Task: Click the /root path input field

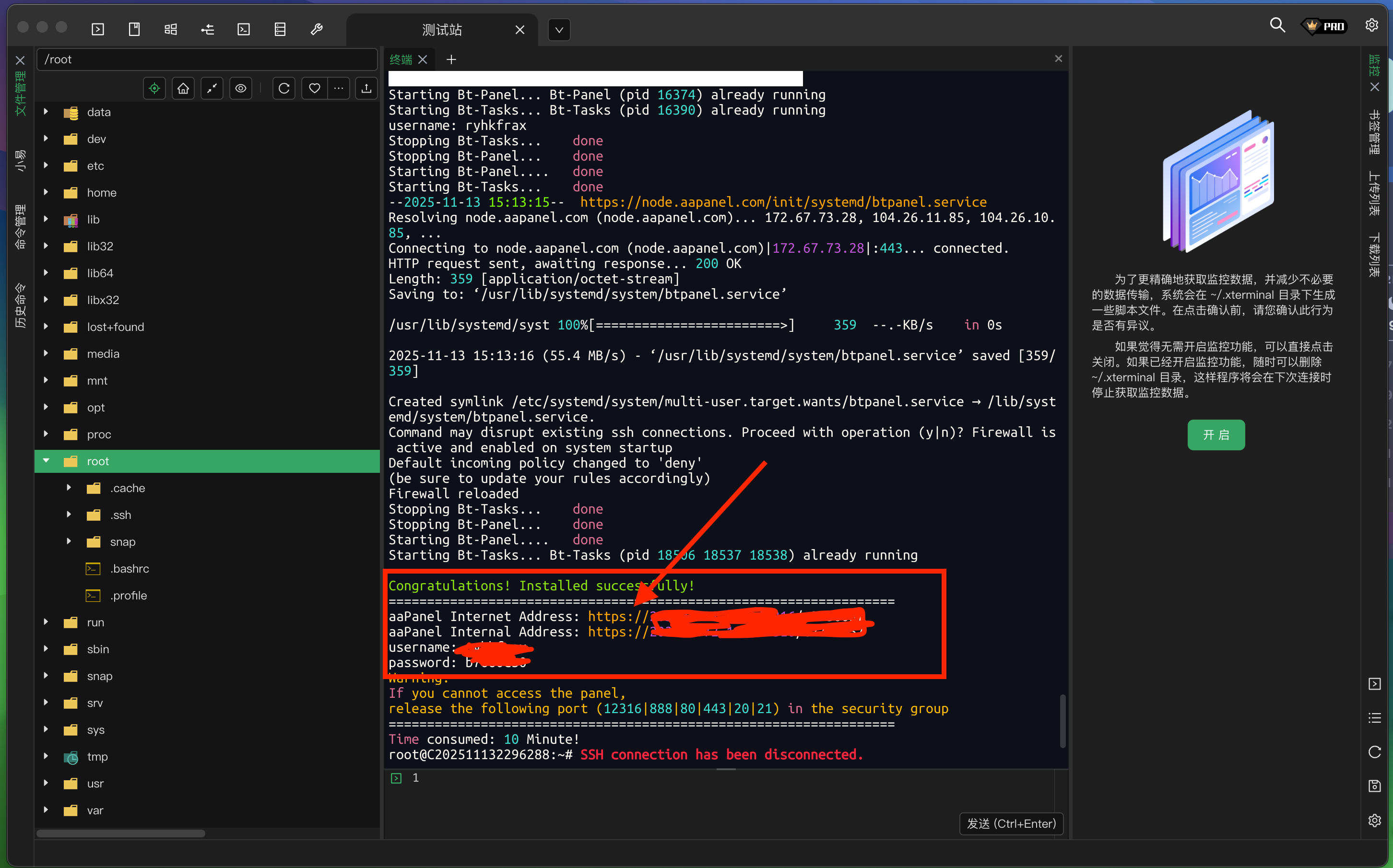Action: click(207, 59)
